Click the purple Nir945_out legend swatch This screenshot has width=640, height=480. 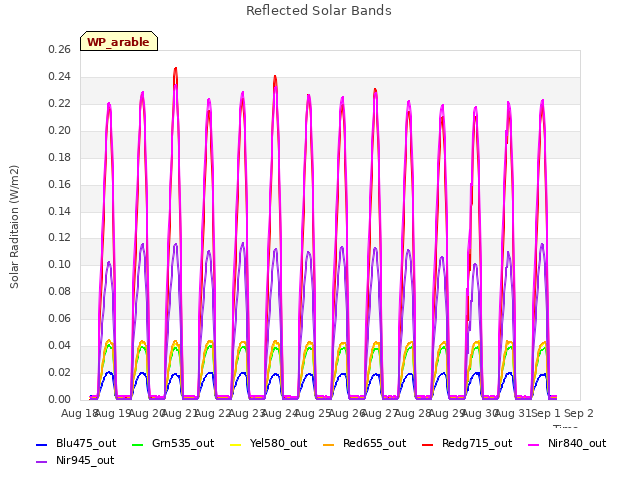click(x=42, y=462)
